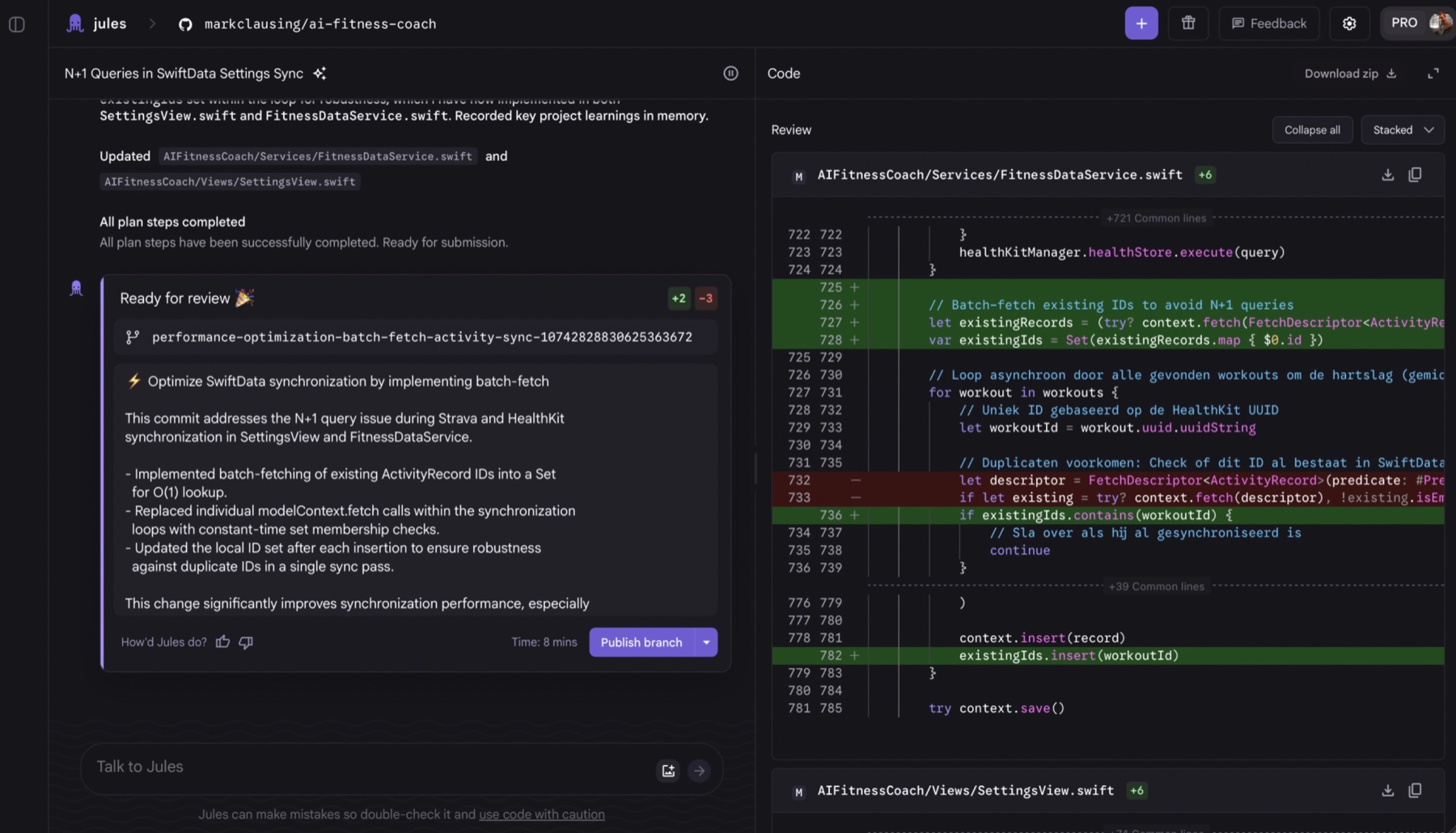Publish the branch
Screen dimensions: 1456x833
[641, 642]
